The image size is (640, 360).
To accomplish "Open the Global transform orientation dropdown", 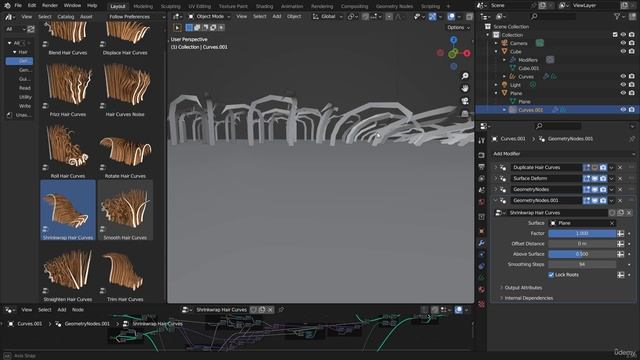I will [327, 16].
